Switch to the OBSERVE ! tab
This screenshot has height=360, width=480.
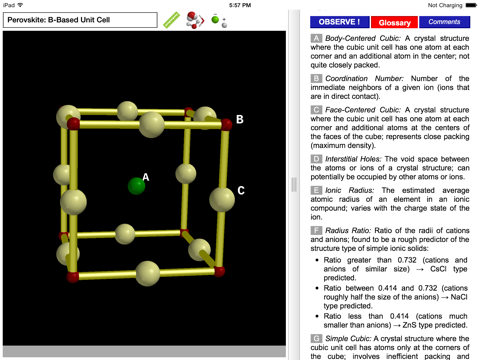tap(339, 22)
